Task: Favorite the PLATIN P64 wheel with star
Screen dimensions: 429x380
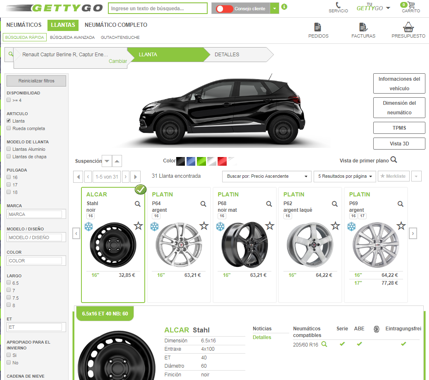Action: tap(204, 226)
